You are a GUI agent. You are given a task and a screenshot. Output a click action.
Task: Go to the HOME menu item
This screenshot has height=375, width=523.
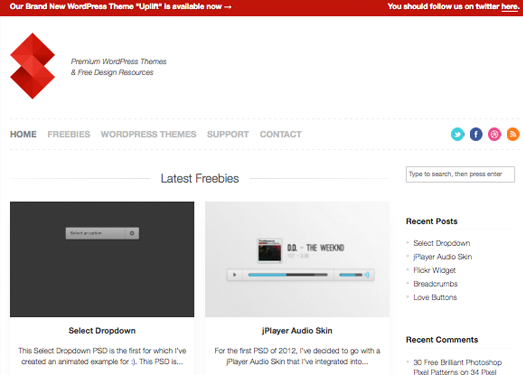click(23, 134)
